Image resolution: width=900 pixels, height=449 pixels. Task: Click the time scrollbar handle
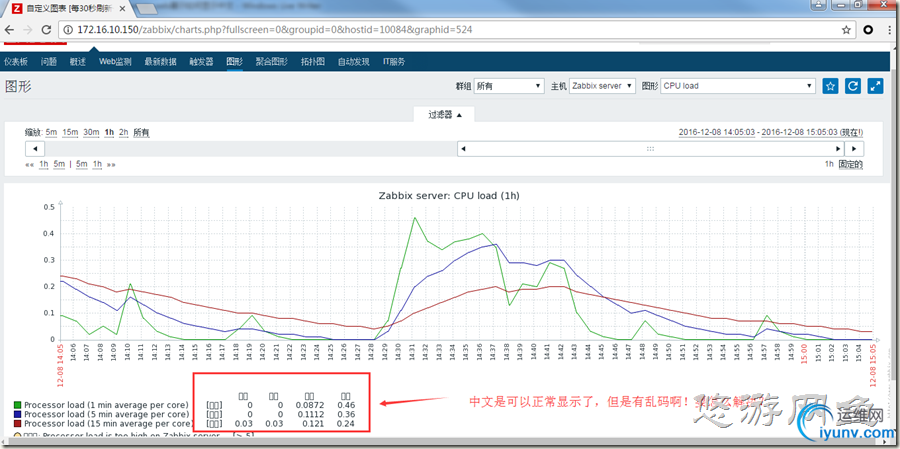[651, 149]
